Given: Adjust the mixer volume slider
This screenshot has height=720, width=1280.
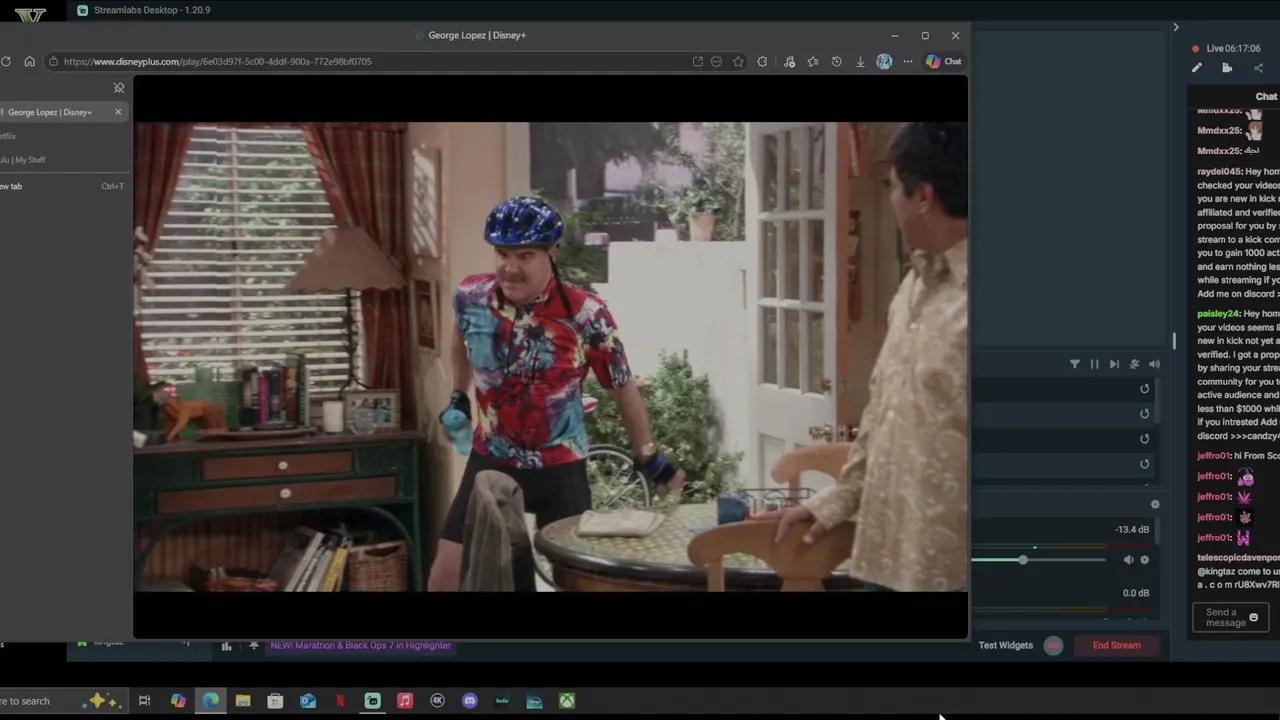Looking at the screenshot, I should tap(1023, 560).
